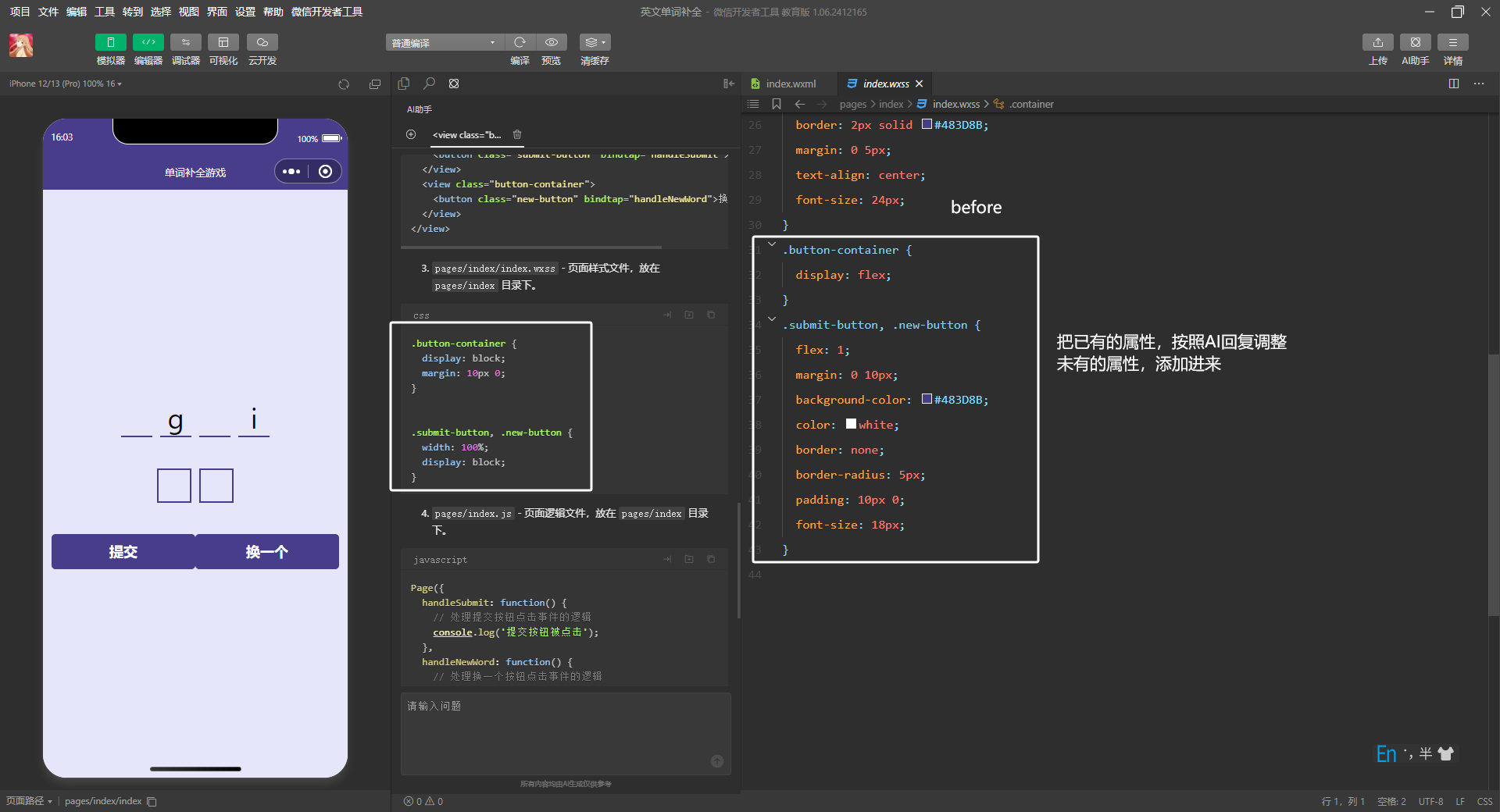Click the upload (上传) icon
The width and height of the screenshot is (1500, 812).
tap(1378, 42)
